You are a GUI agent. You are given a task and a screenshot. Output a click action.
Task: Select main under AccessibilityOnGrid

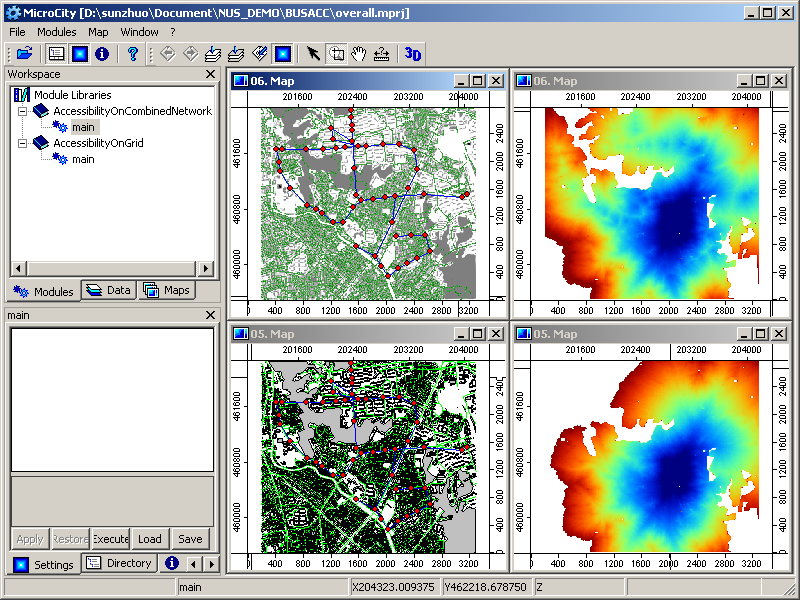coord(83,159)
